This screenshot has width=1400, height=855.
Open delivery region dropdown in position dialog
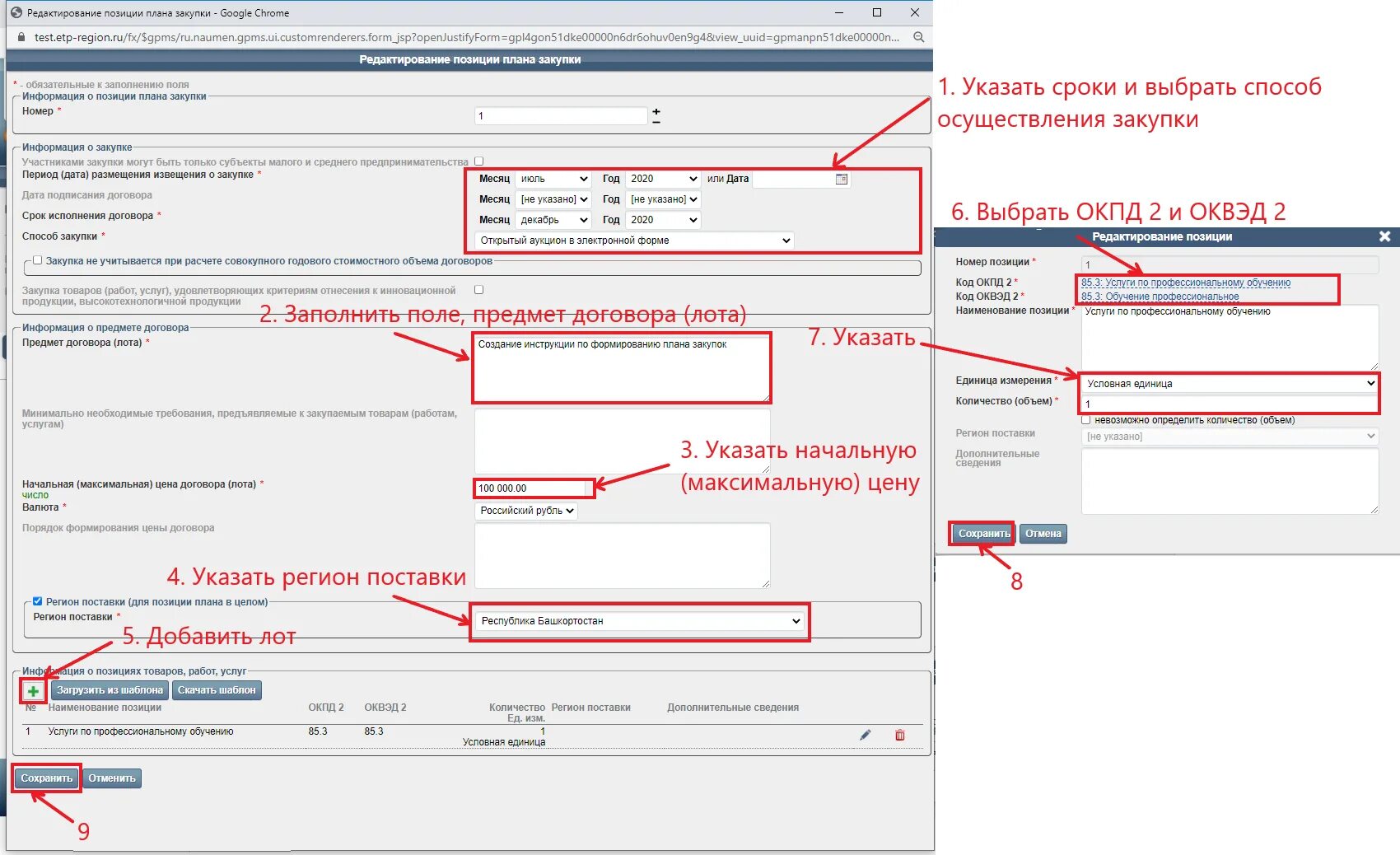pyautogui.click(x=1229, y=437)
